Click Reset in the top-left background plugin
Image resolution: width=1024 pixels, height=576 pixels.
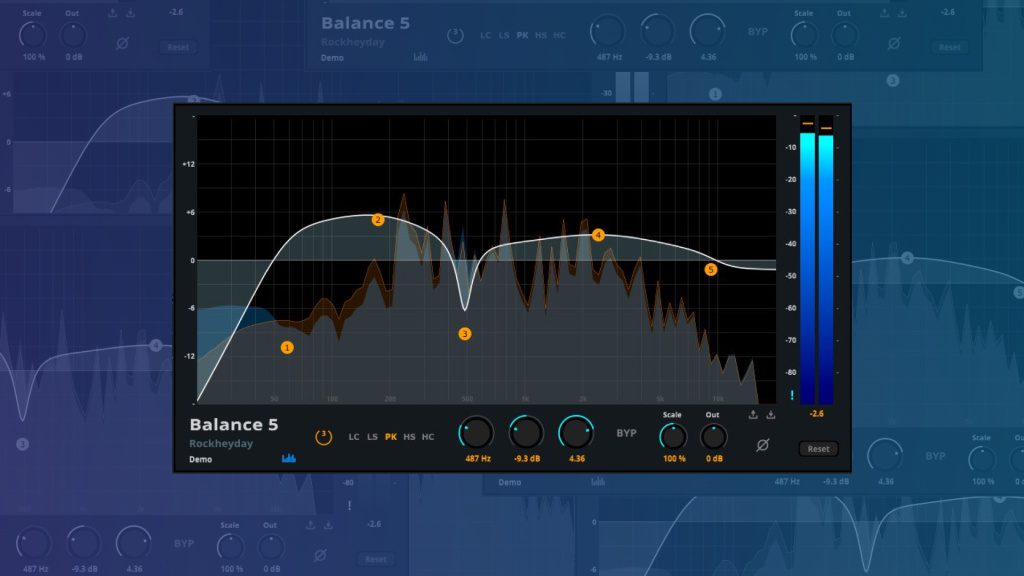(x=178, y=47)
